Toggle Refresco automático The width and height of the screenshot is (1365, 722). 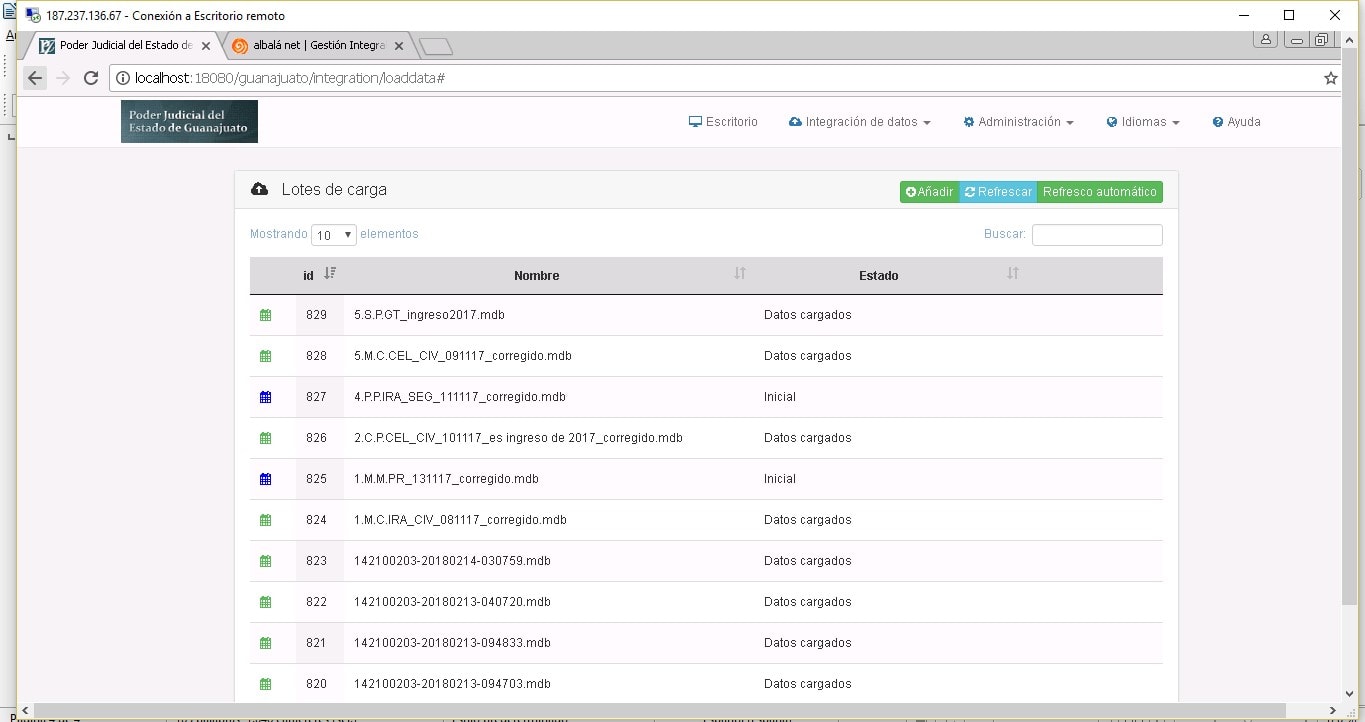coord(1100,192)
